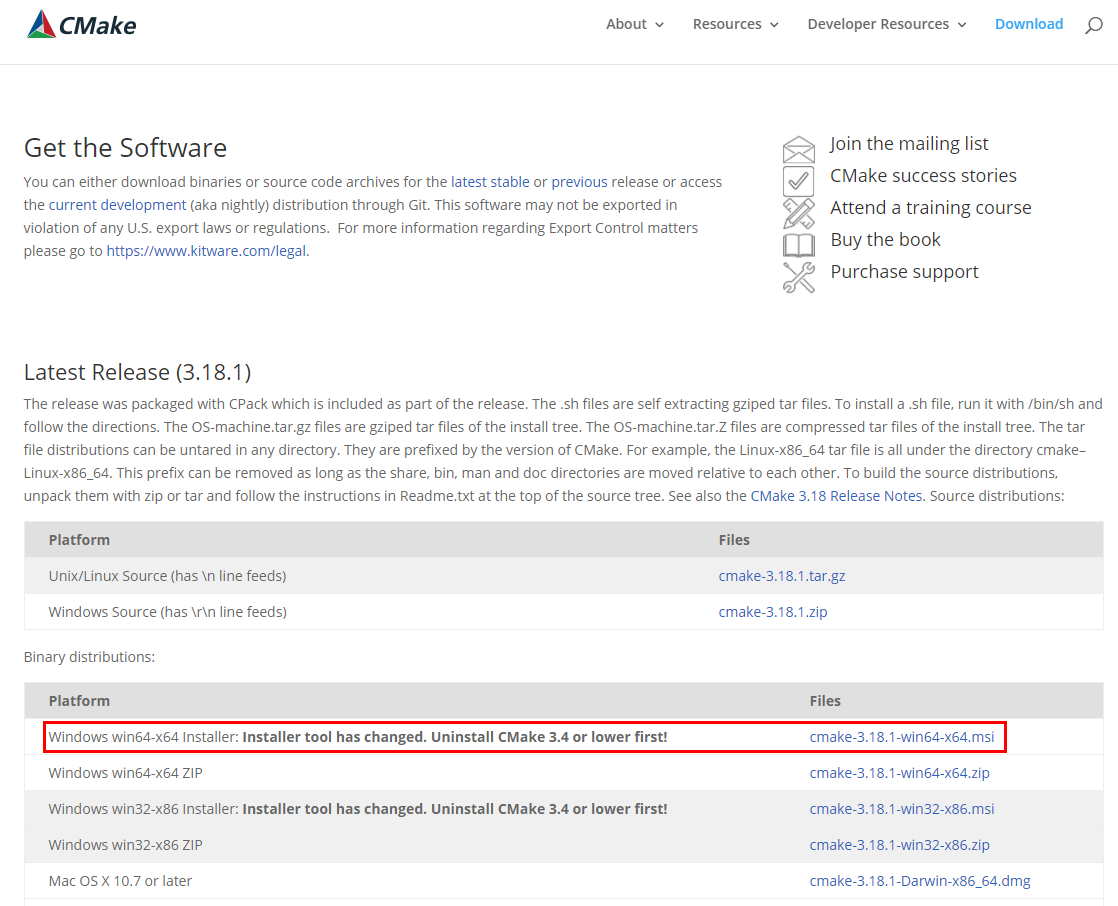The width and height of the screenshot is (1118, 906).
Task: Visit the kitware.com/legal link
Action: point(206,251)
